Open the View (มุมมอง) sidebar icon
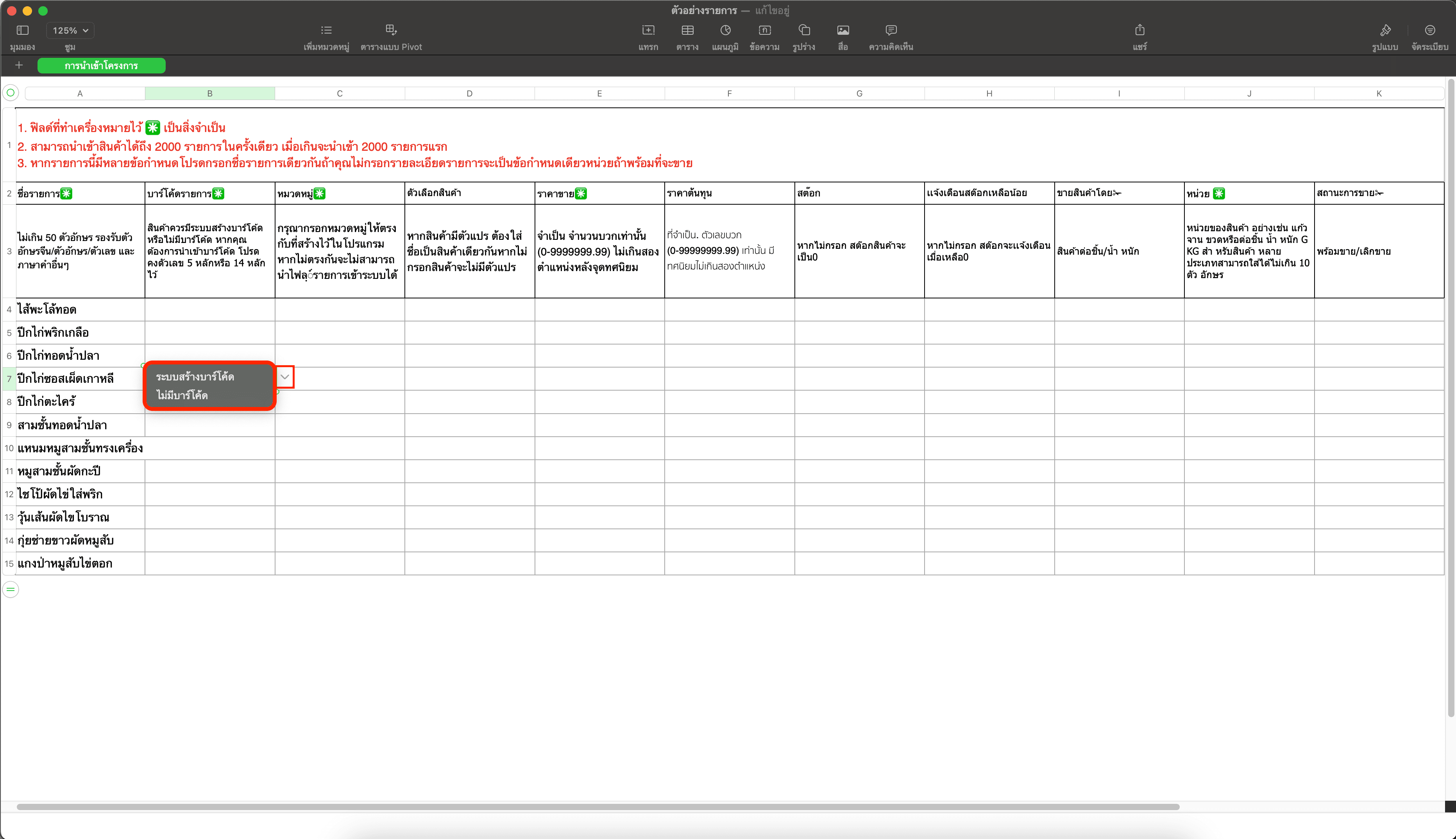This screenshot has width=1456, height=839. tap(23, 30)
